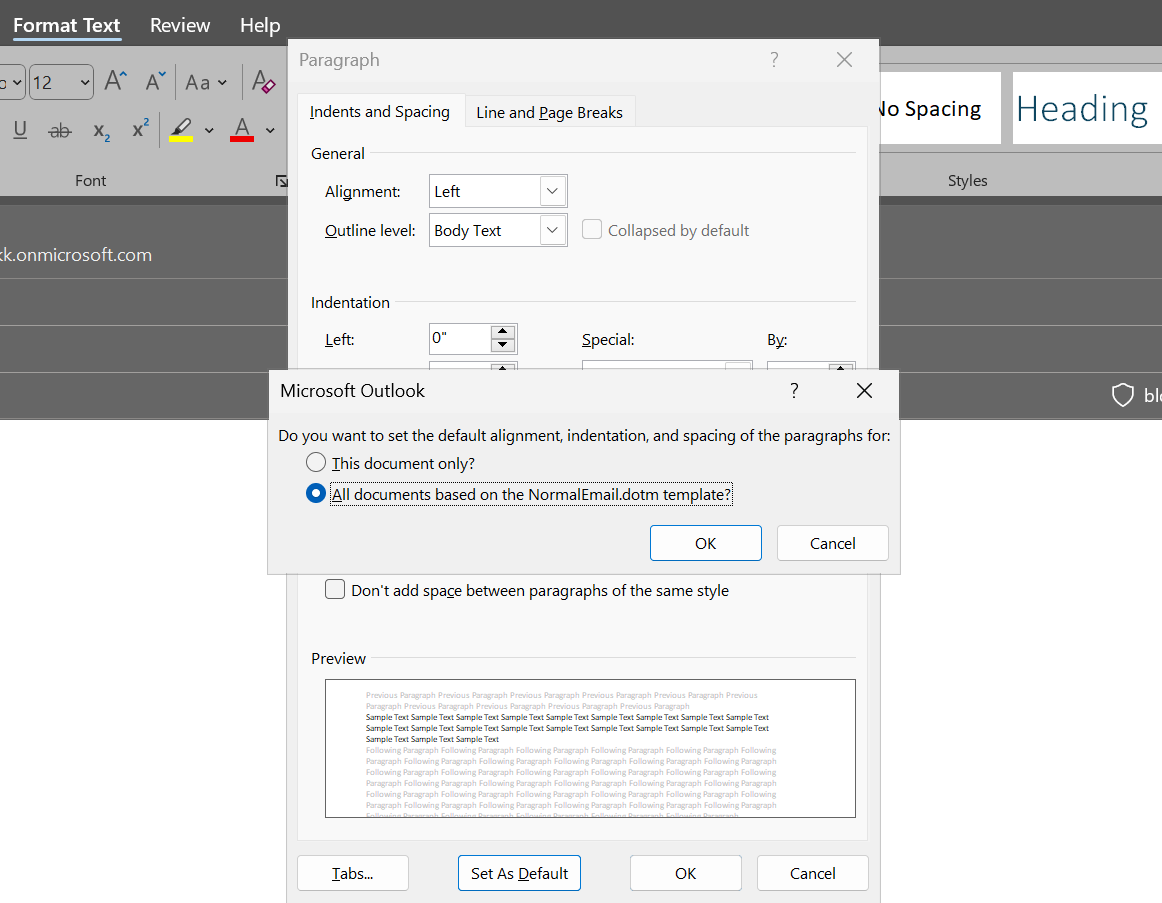1162x903 pixels.
Task: Decrease Left indentation with down spinner
Action: (x=502, y=344)
